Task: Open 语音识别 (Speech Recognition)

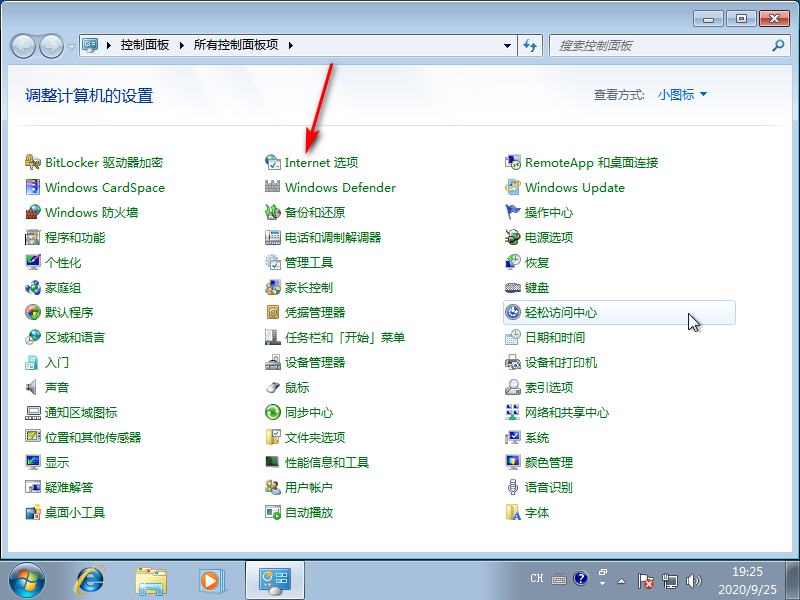Action: [549, 487]
